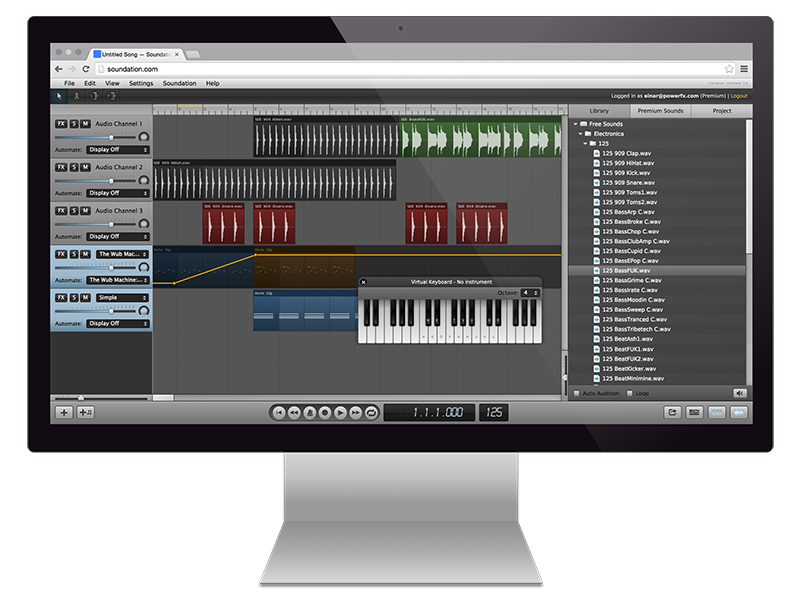
Task: Open FX for Audio Channel 1
Action: [61, 124]
